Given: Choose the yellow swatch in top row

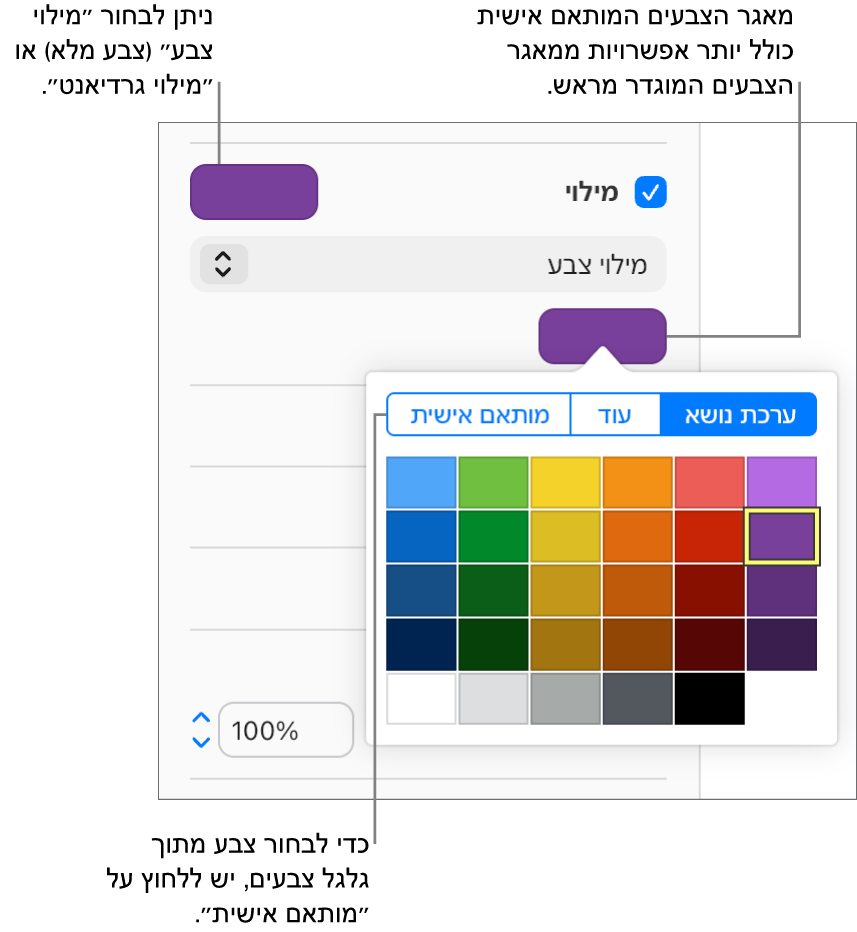Looking at the screenshot, I should (x=565, y=482).
